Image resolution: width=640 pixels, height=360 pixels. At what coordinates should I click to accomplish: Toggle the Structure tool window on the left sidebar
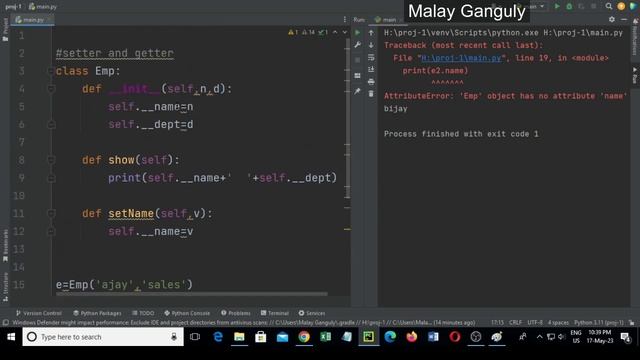(5, 287)
